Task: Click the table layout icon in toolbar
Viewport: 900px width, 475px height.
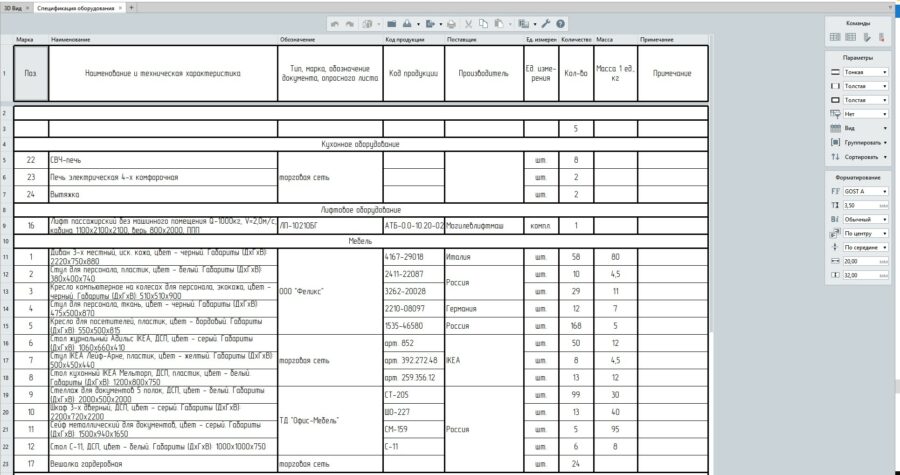Action: (x=523, y=24)
